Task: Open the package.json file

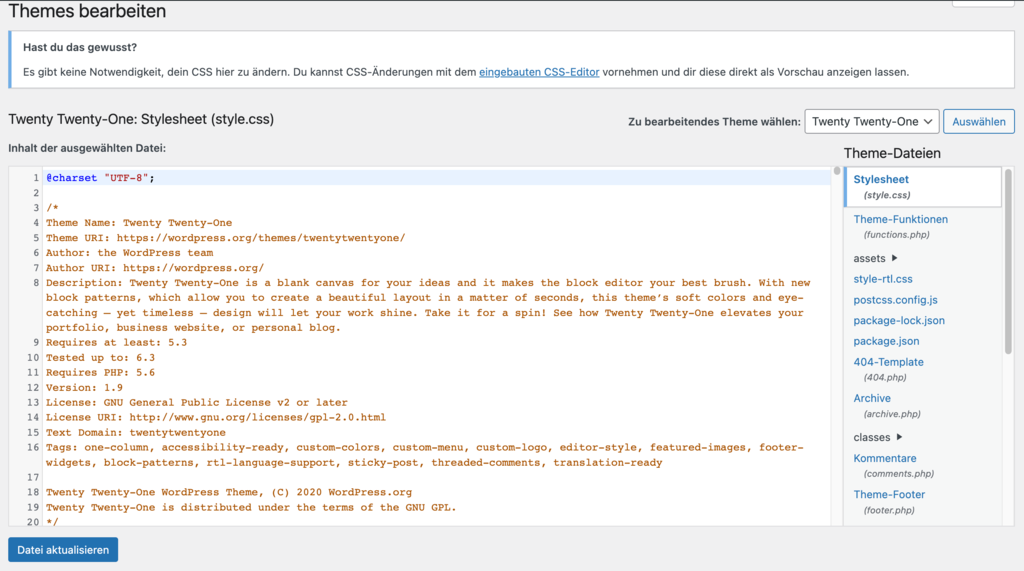Action: pyautogui.click(x=886, y=341)
